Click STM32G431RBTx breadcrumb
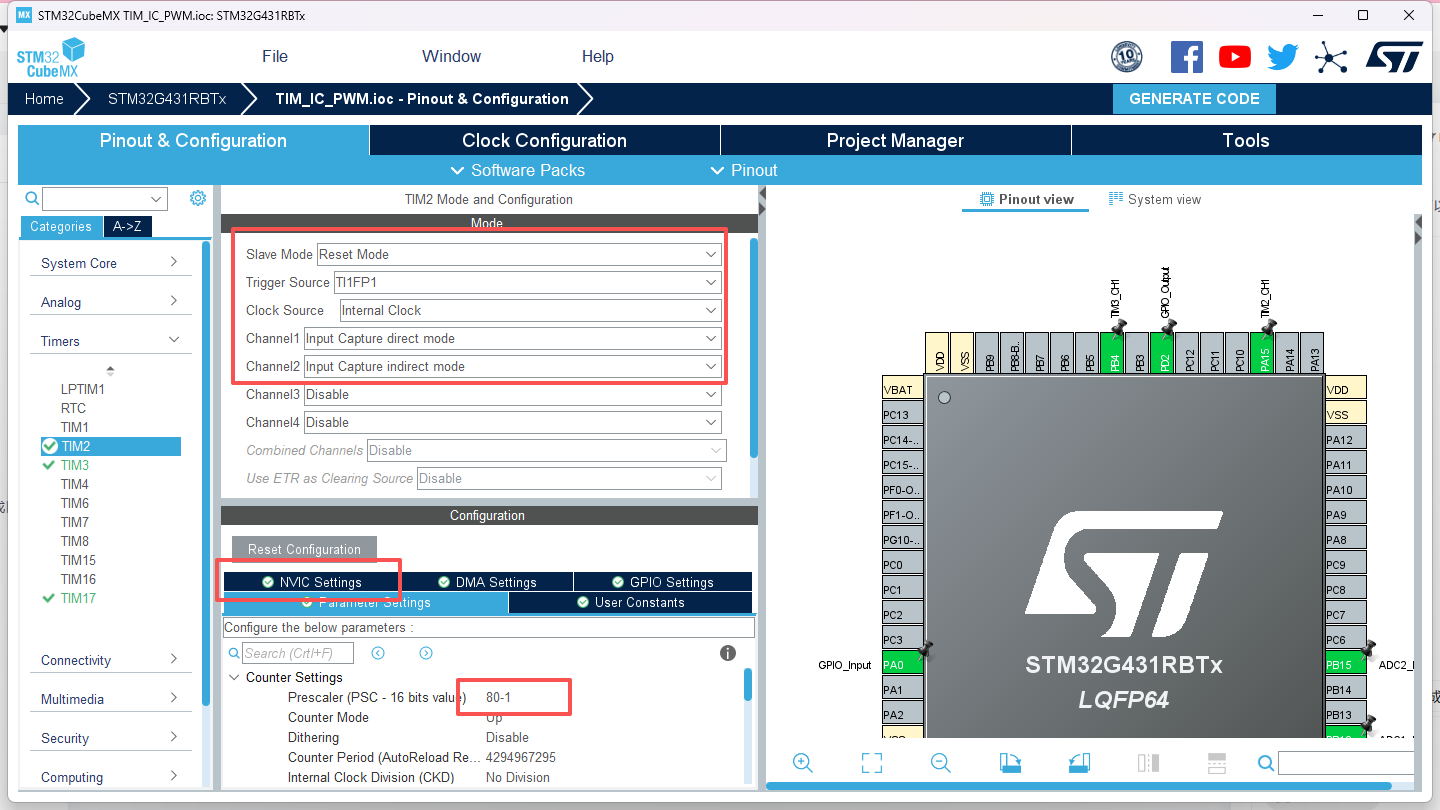Image resolution: width=1440 pixels, height=810 pixels. click(x=167, y=99)
